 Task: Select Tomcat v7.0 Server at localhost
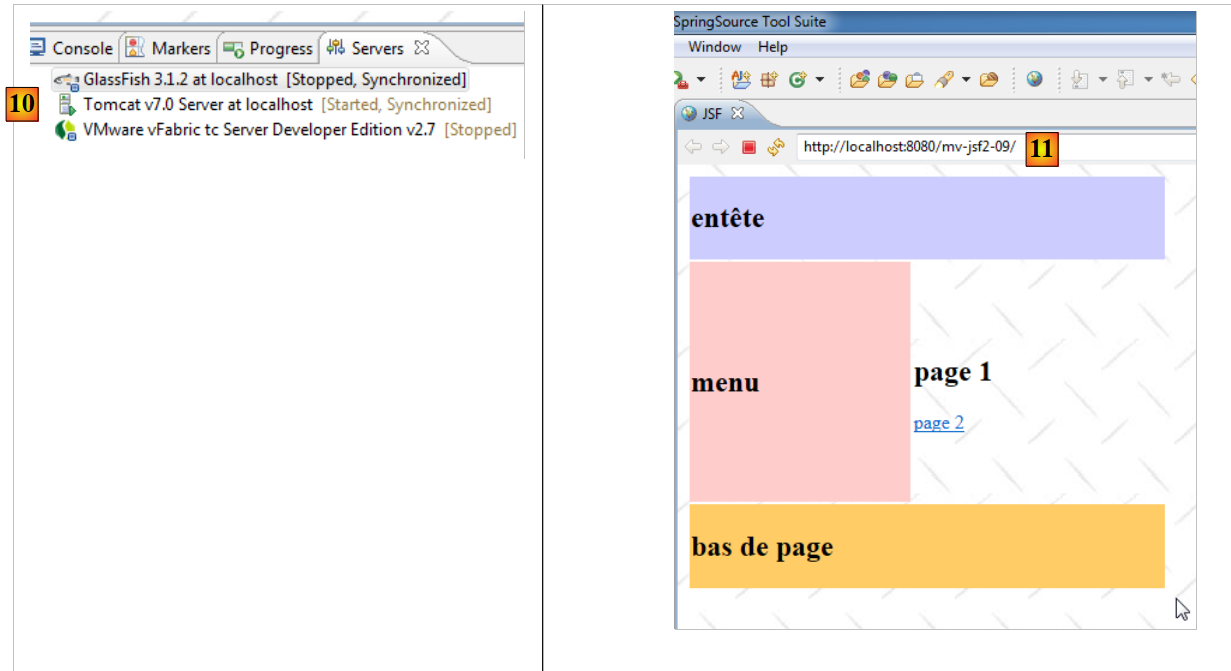tap(198, 104)
